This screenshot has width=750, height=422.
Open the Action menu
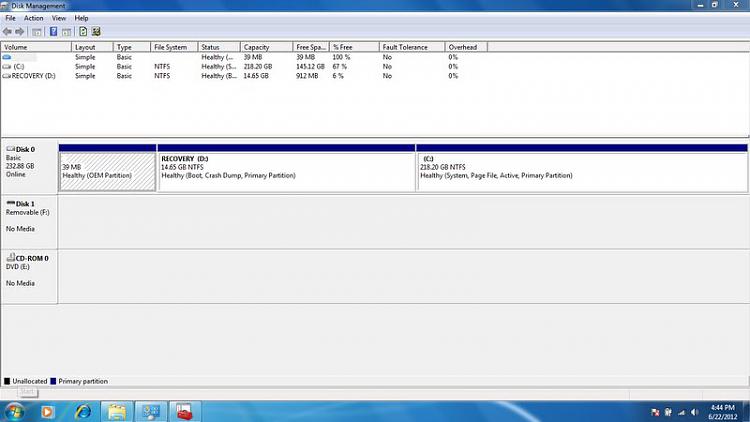click(x=33, y=18)
